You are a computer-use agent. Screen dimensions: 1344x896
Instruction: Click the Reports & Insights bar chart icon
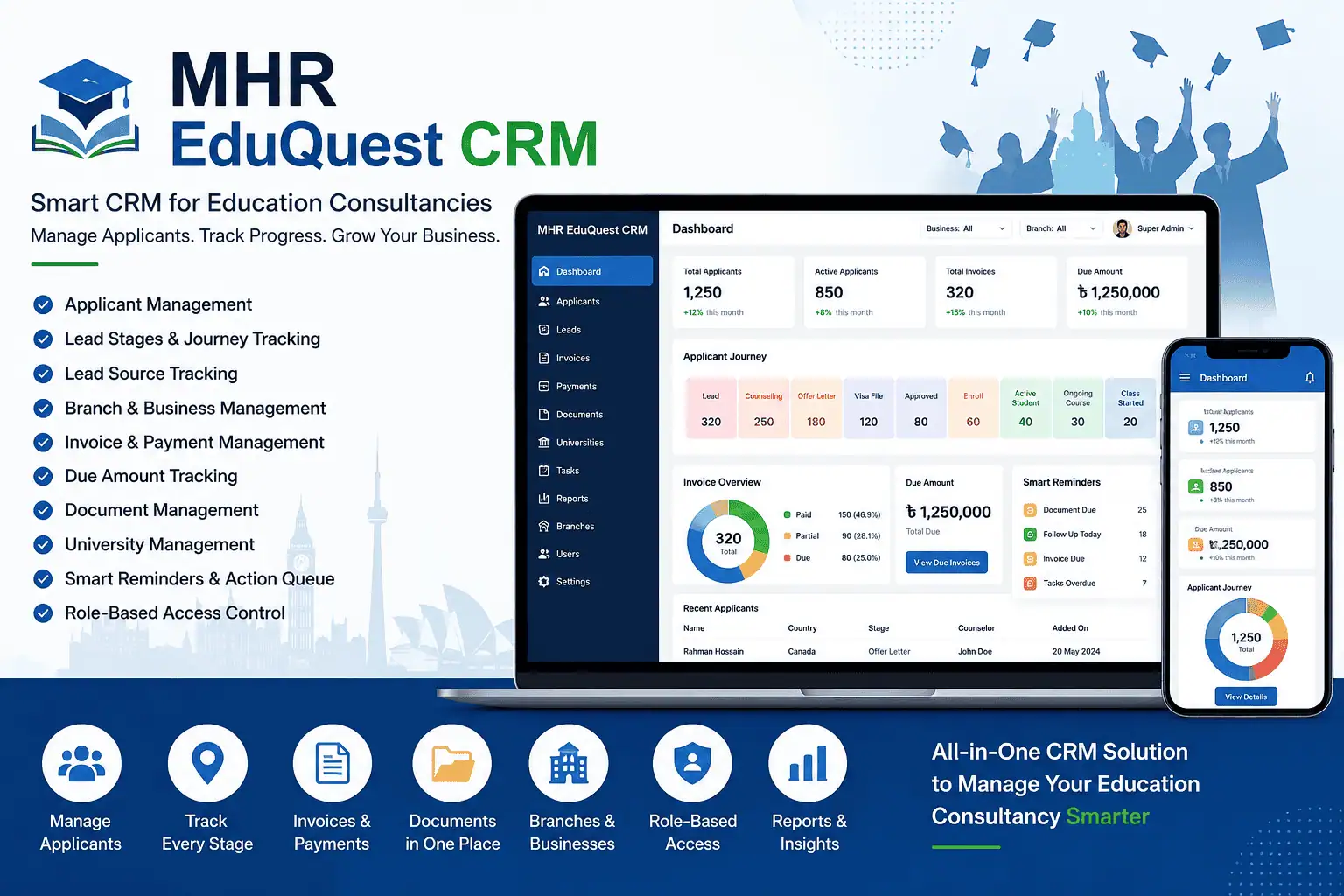tap(808, 764)
